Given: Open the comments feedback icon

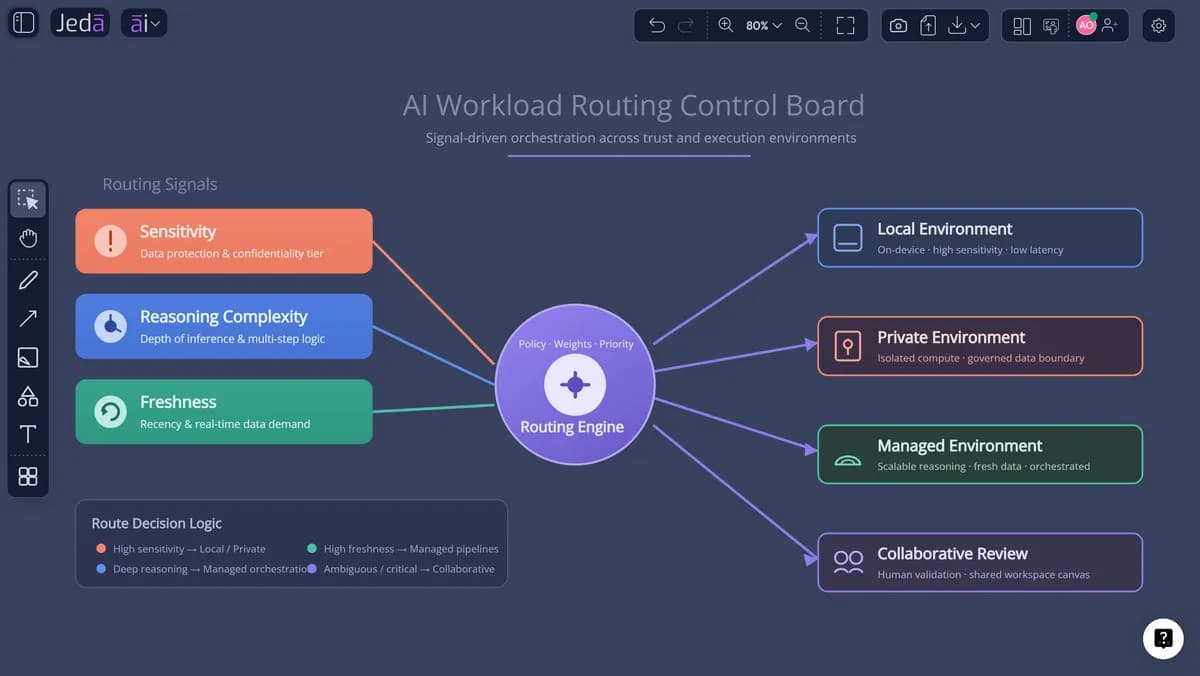Looking at the screenshot, I should 1051,26.
